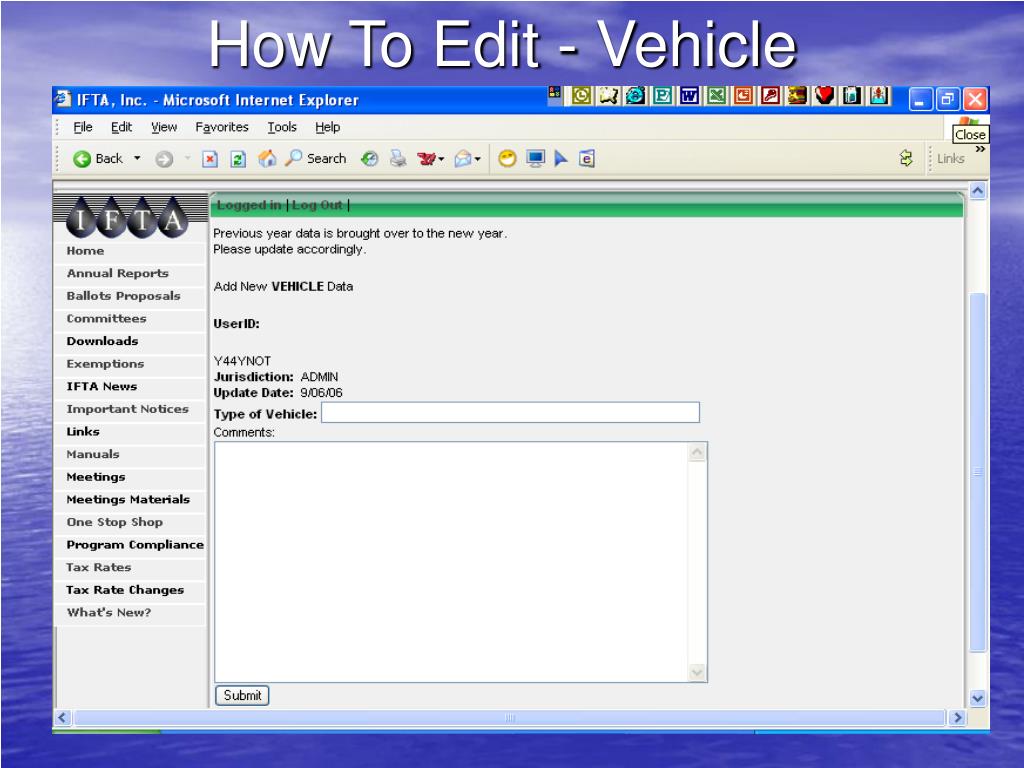The height and width of the screenshot is (768, 1024).
Task: Open Manuals sidebar link
Action: point(93,455)
